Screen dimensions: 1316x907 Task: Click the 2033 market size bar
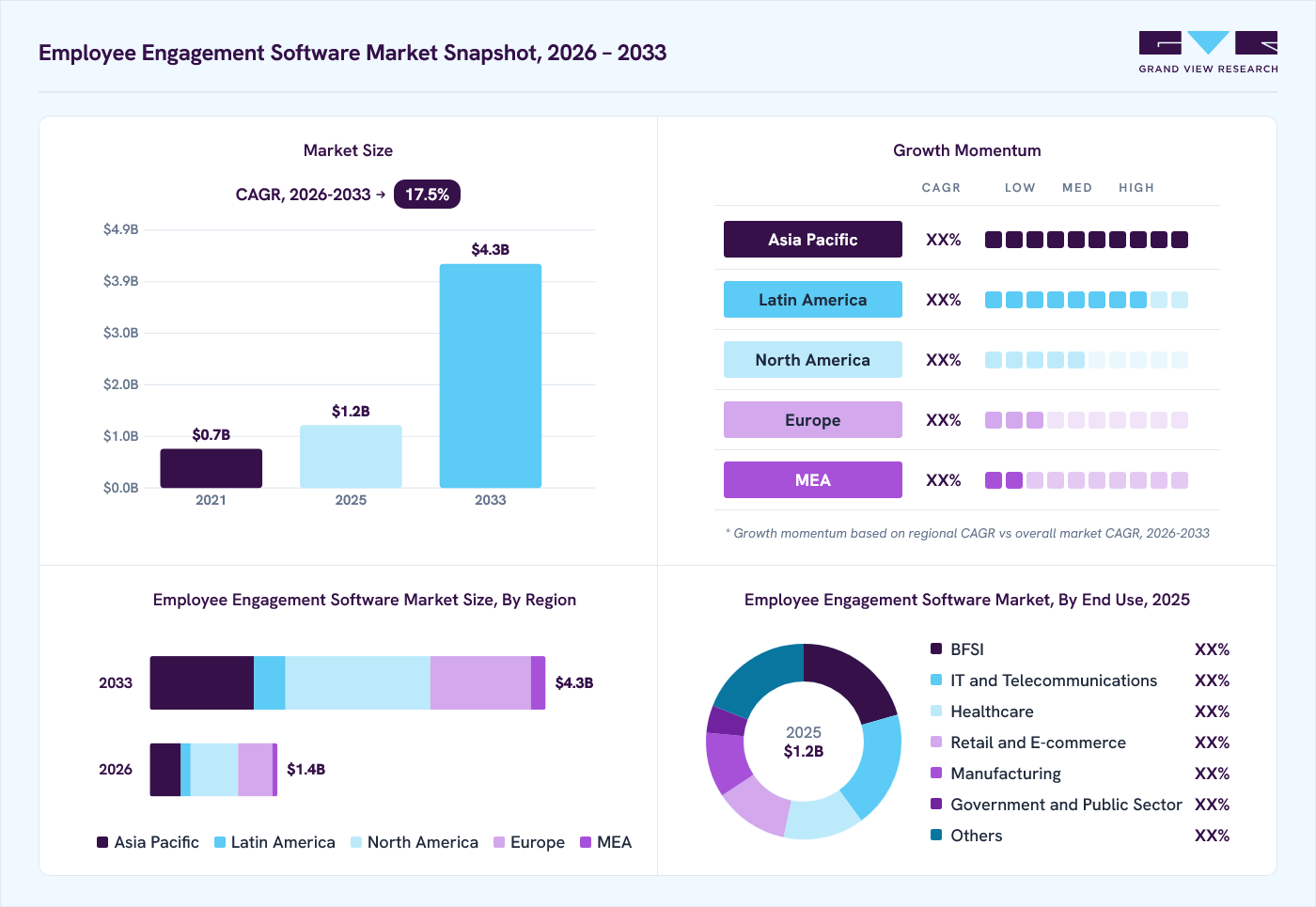coord(491,376)
